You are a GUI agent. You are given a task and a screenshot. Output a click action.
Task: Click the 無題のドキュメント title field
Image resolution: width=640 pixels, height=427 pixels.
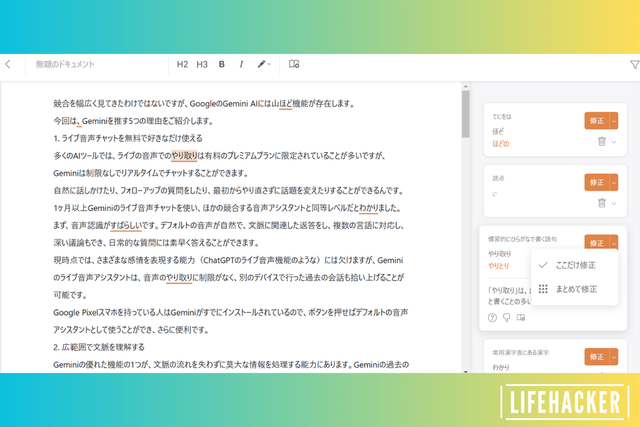(x=66, y=64)
